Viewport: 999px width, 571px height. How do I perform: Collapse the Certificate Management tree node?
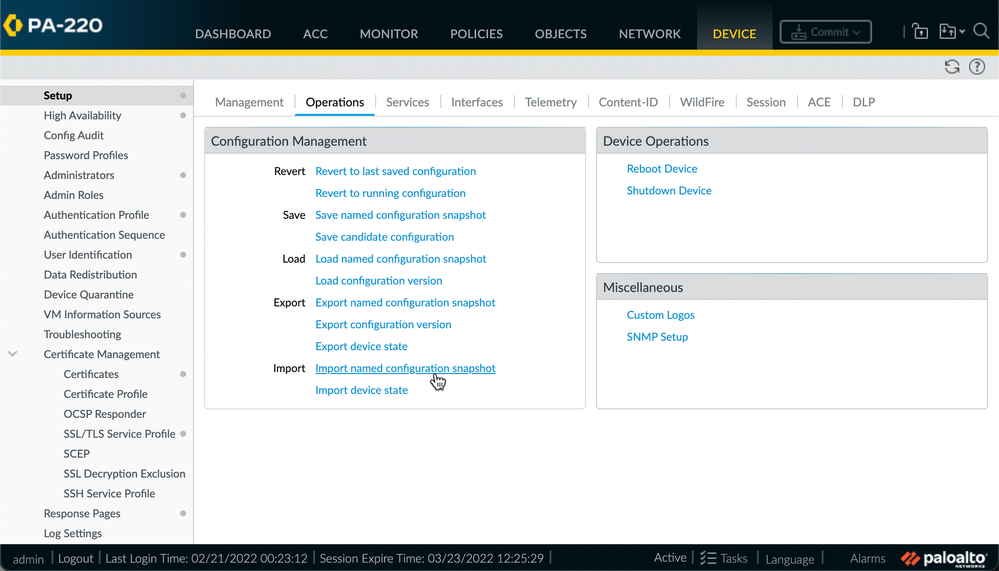13,354
